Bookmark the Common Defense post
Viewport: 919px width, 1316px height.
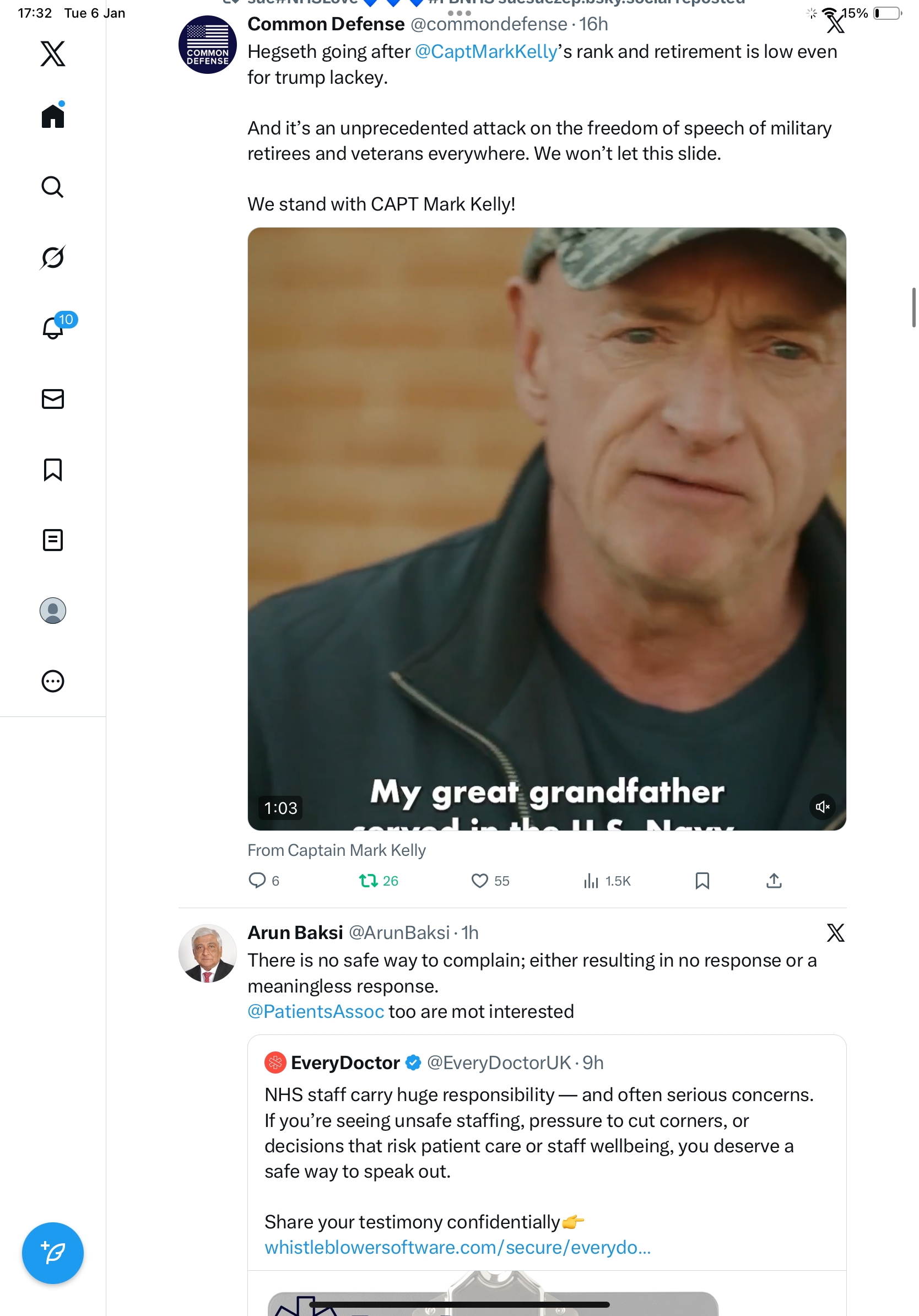[x=702, y=881]
